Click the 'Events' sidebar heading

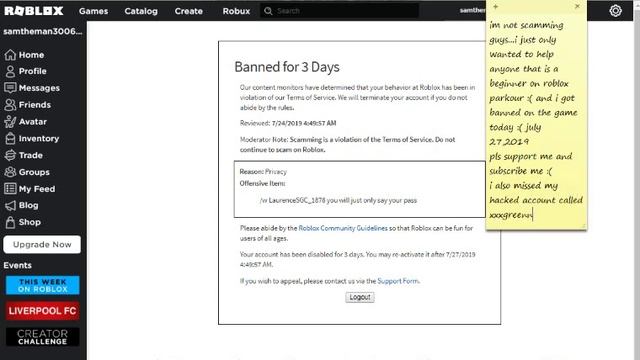tap(18, 265)
